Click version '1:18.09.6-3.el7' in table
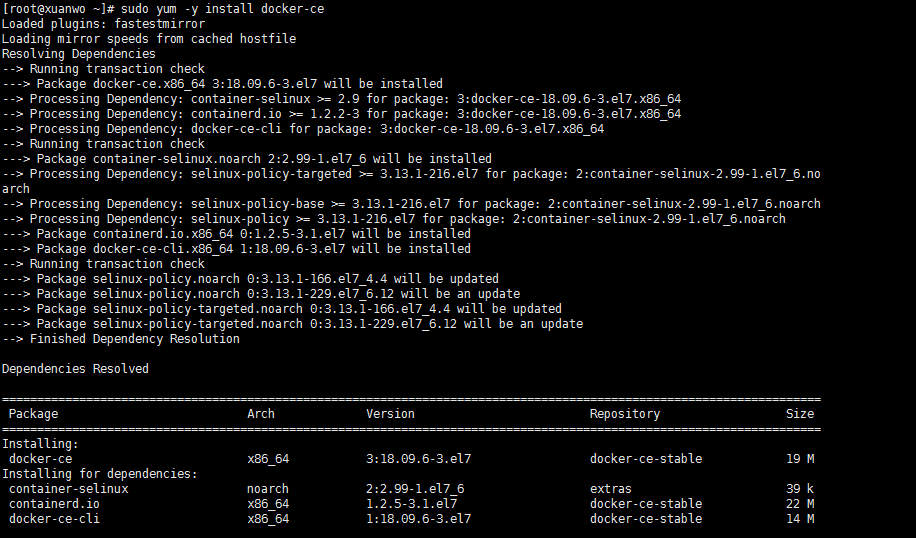The height and width of the screenshot is (538, 916). 418,519
